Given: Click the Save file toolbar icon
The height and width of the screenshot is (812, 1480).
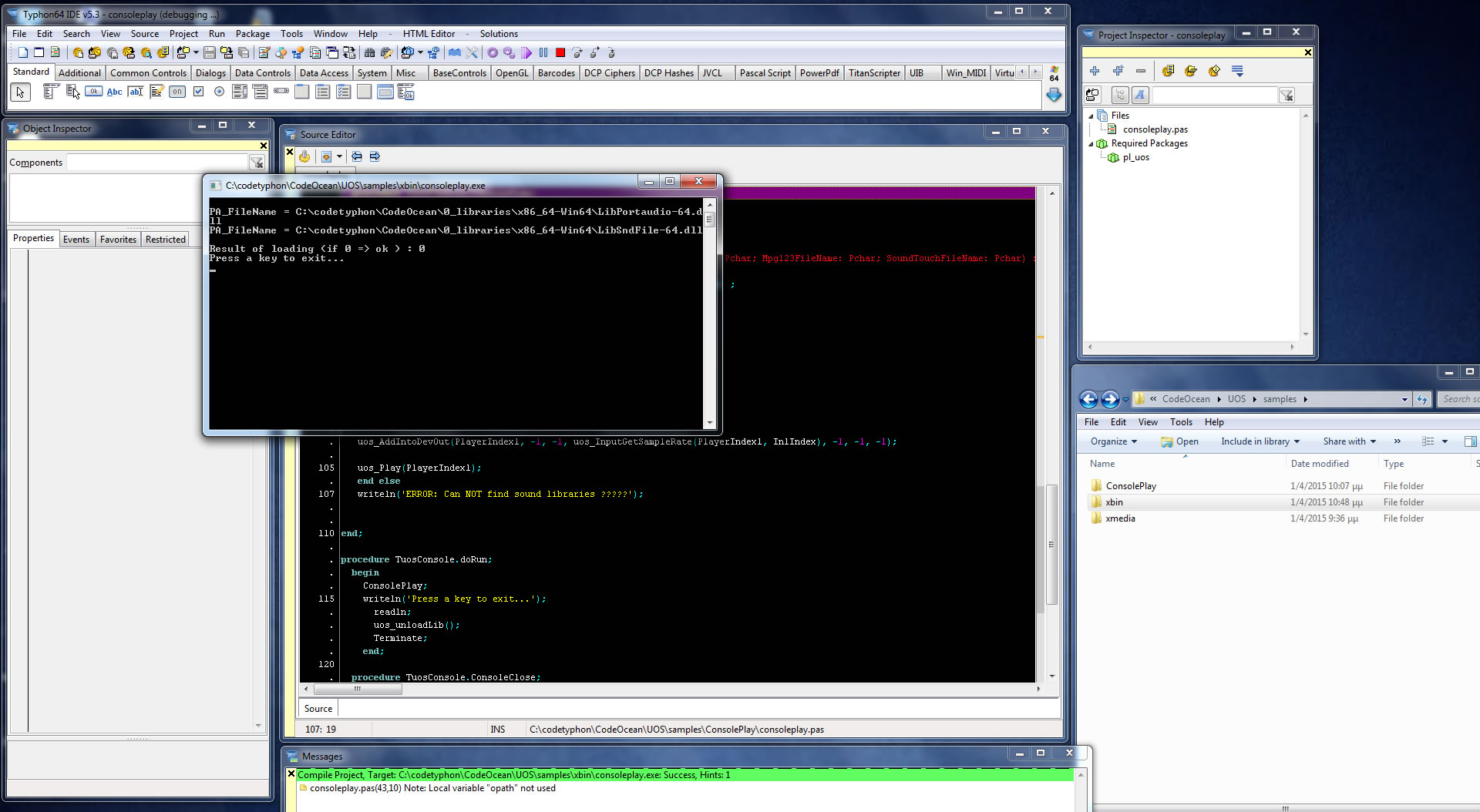Looking at the screenshot, I should click(x=210, y=53).
